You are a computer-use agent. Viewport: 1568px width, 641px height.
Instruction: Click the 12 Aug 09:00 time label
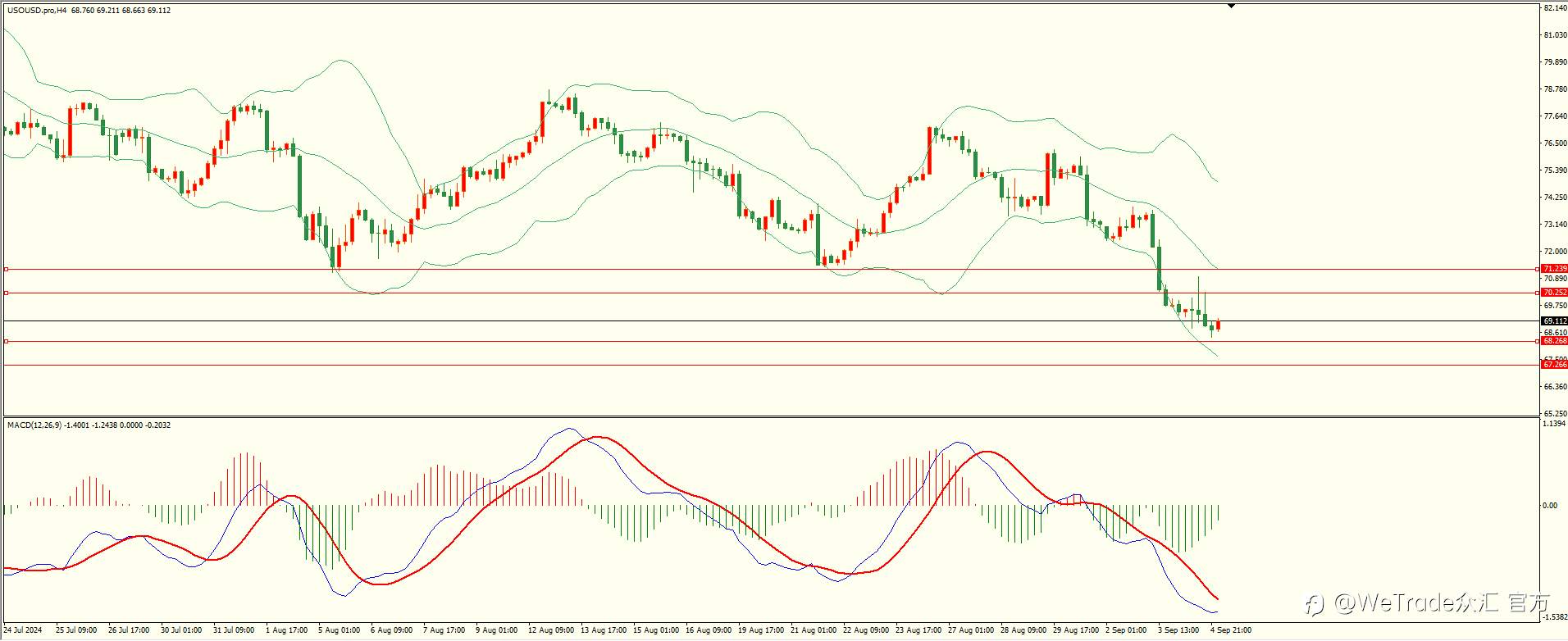tap(551, 630)
